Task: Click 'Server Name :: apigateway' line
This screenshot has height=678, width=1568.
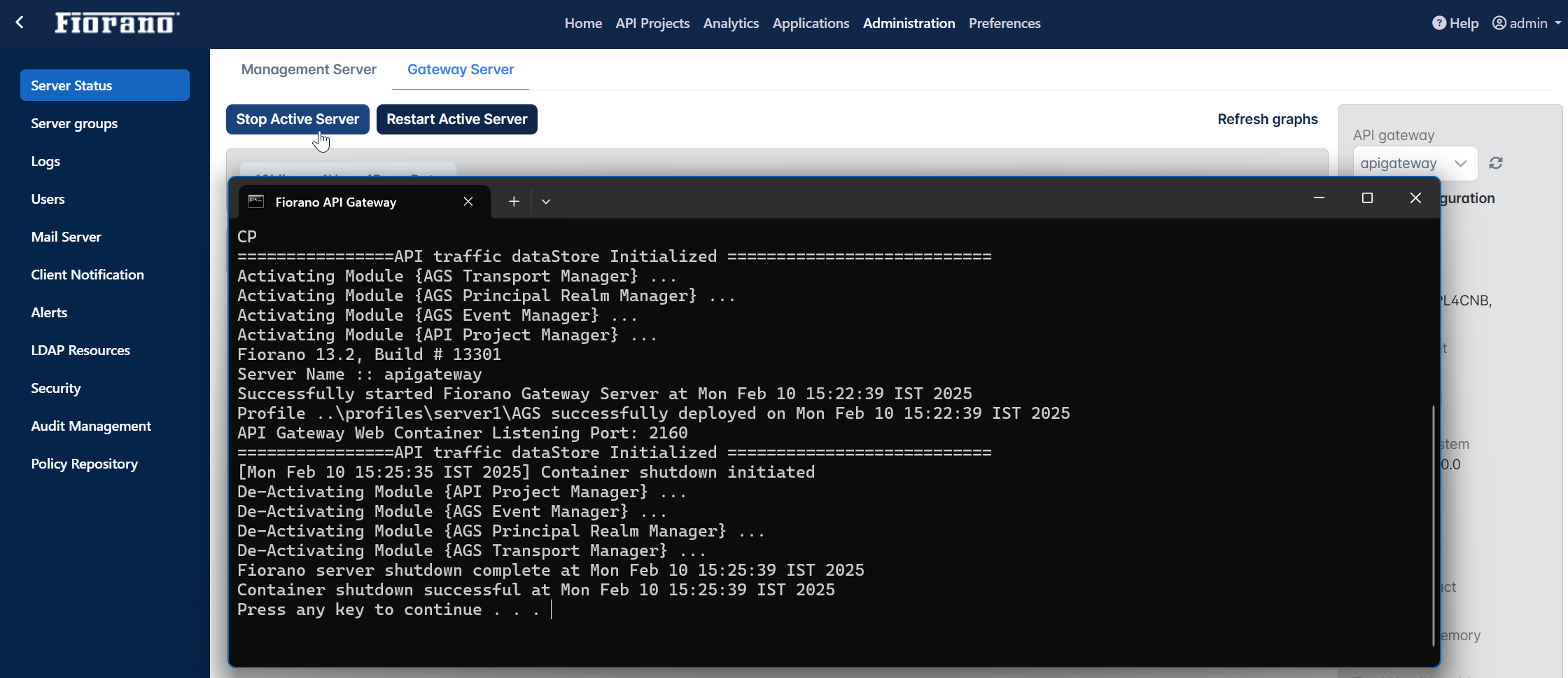Action: pos(360,374)
